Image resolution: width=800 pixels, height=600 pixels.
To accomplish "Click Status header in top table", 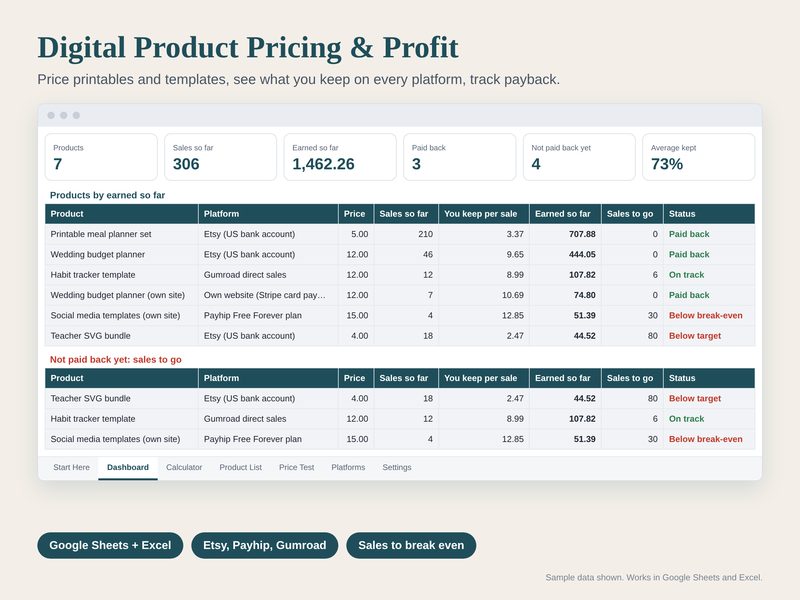I will 709,214.
